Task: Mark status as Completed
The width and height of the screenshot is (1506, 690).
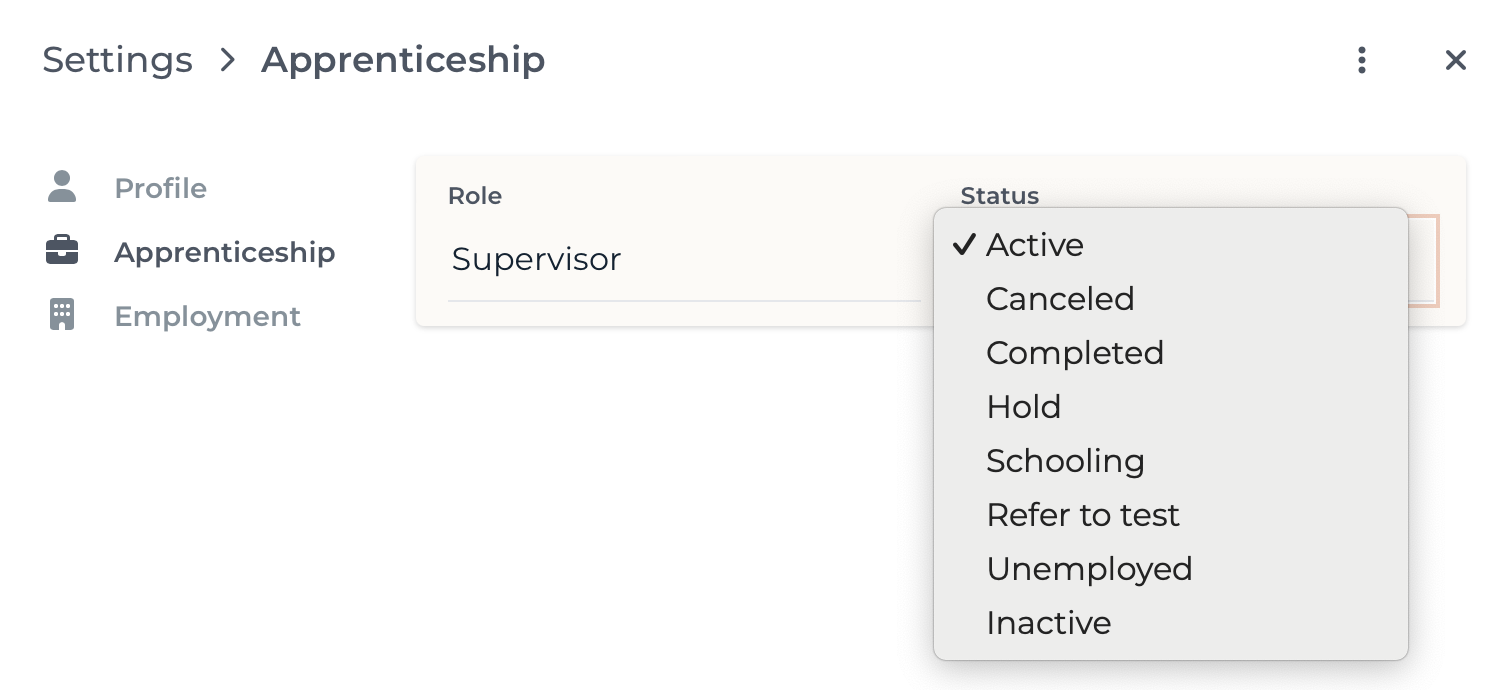Action: tap(1075, 353)
